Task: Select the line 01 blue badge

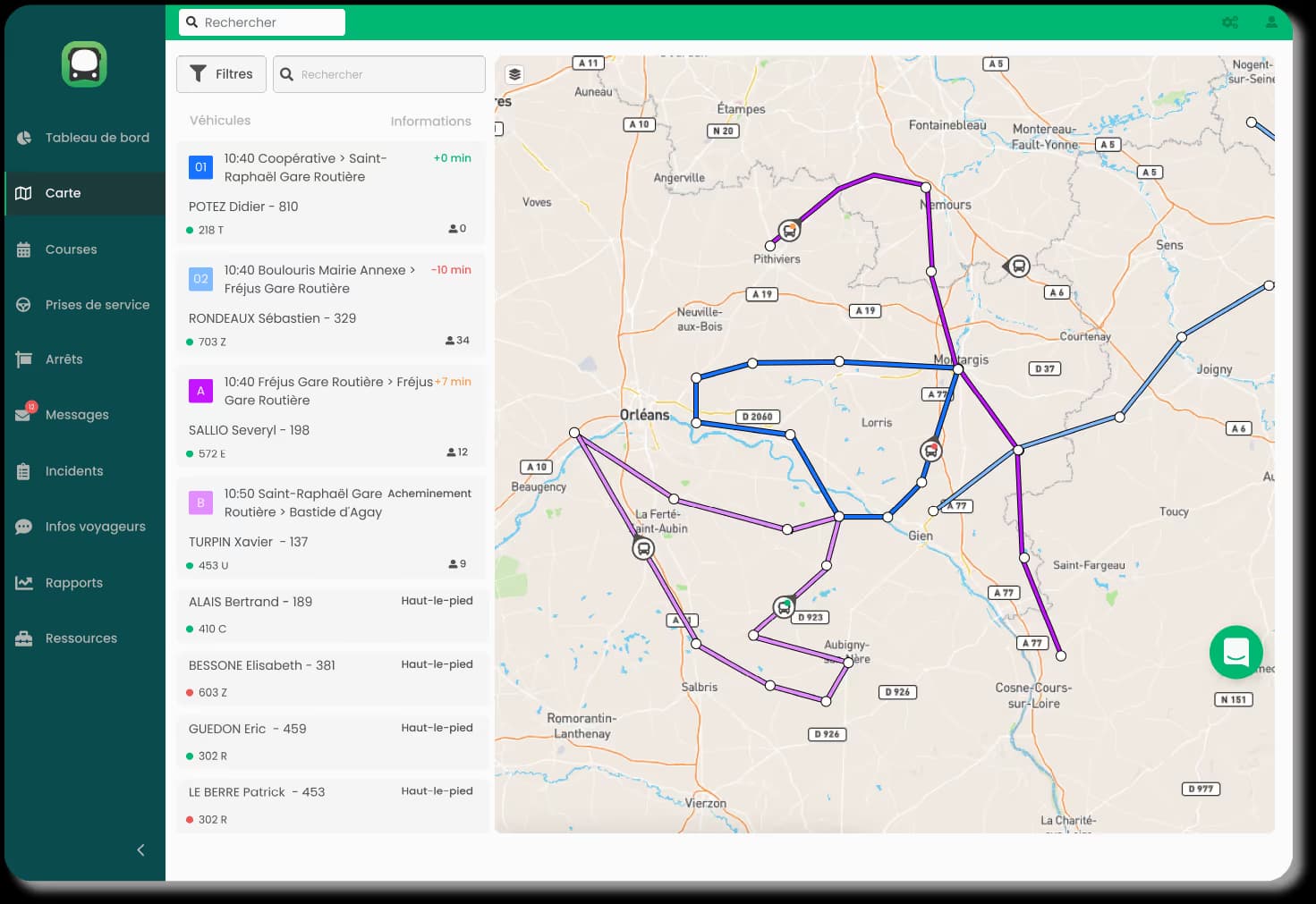Action: [x=200, y=167]
